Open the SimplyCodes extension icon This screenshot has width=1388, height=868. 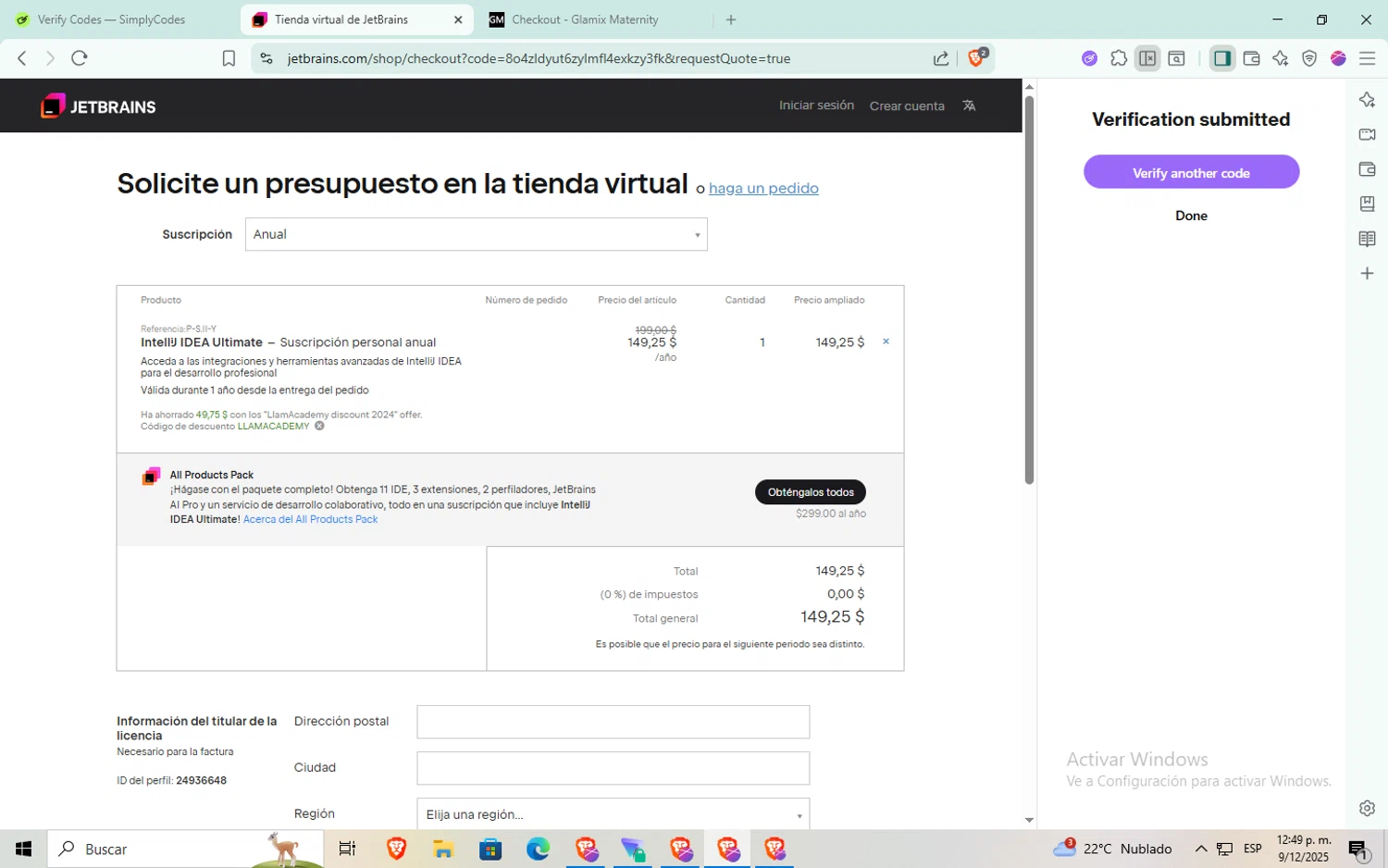click(x=1089, y=58)
